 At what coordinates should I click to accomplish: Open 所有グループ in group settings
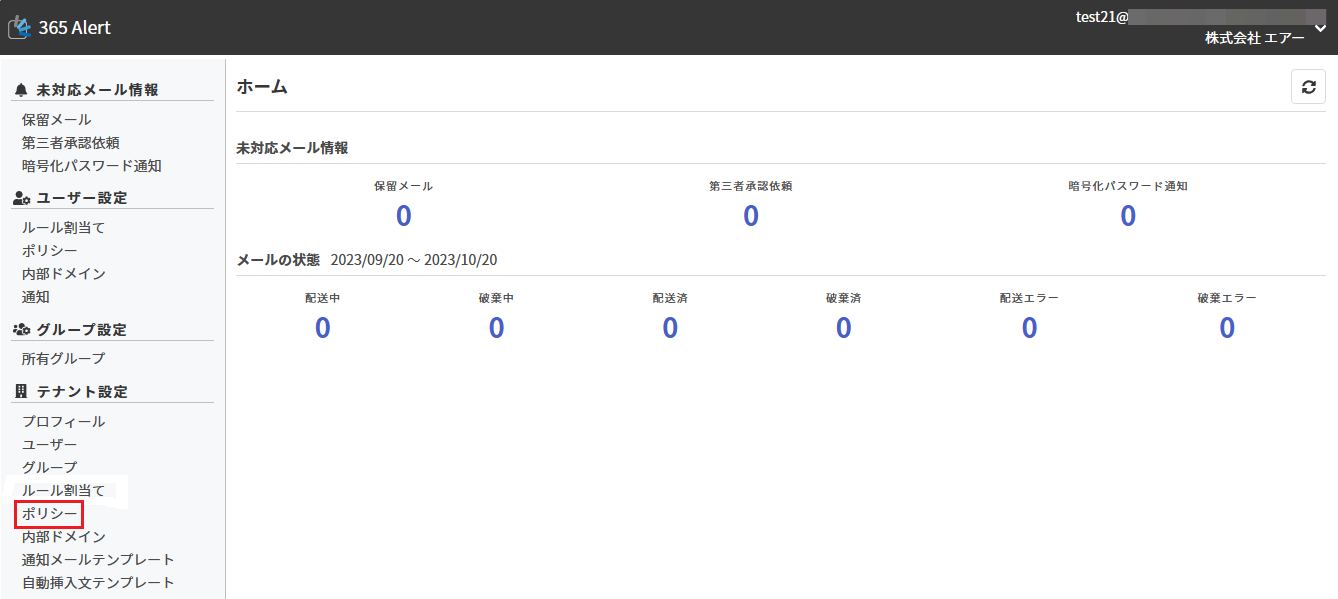pos(63,358)
